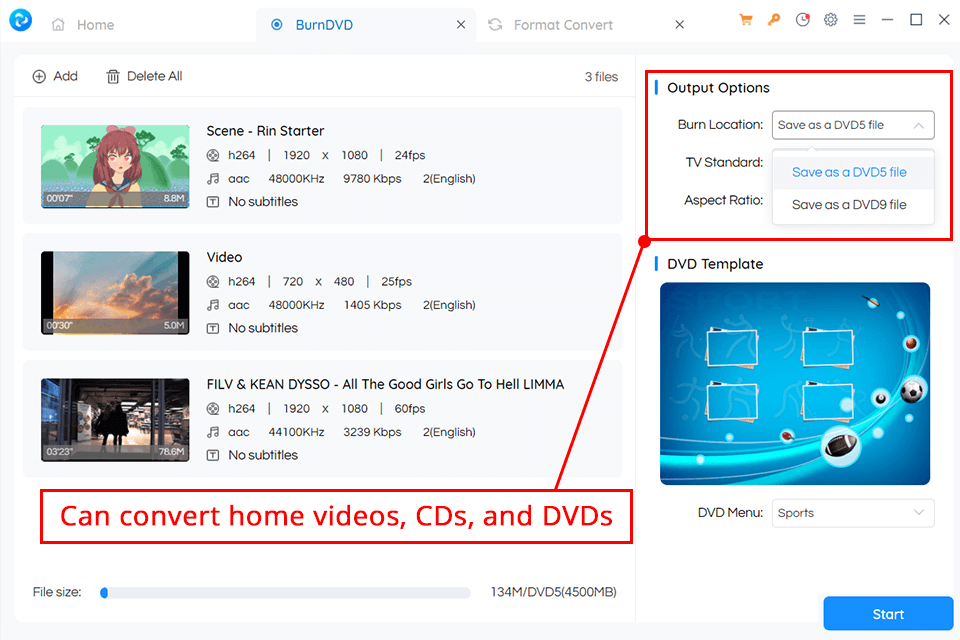This screenshot has height=640, width=960.
Task: Click the key registration icon
Action: pyautogui.click(x=774, y=19)
